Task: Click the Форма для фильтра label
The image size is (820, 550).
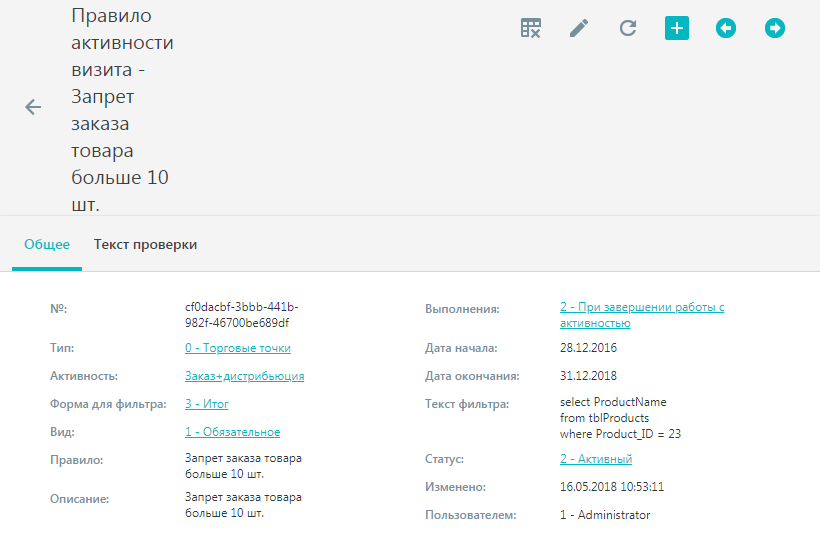Action: [108, 404]
